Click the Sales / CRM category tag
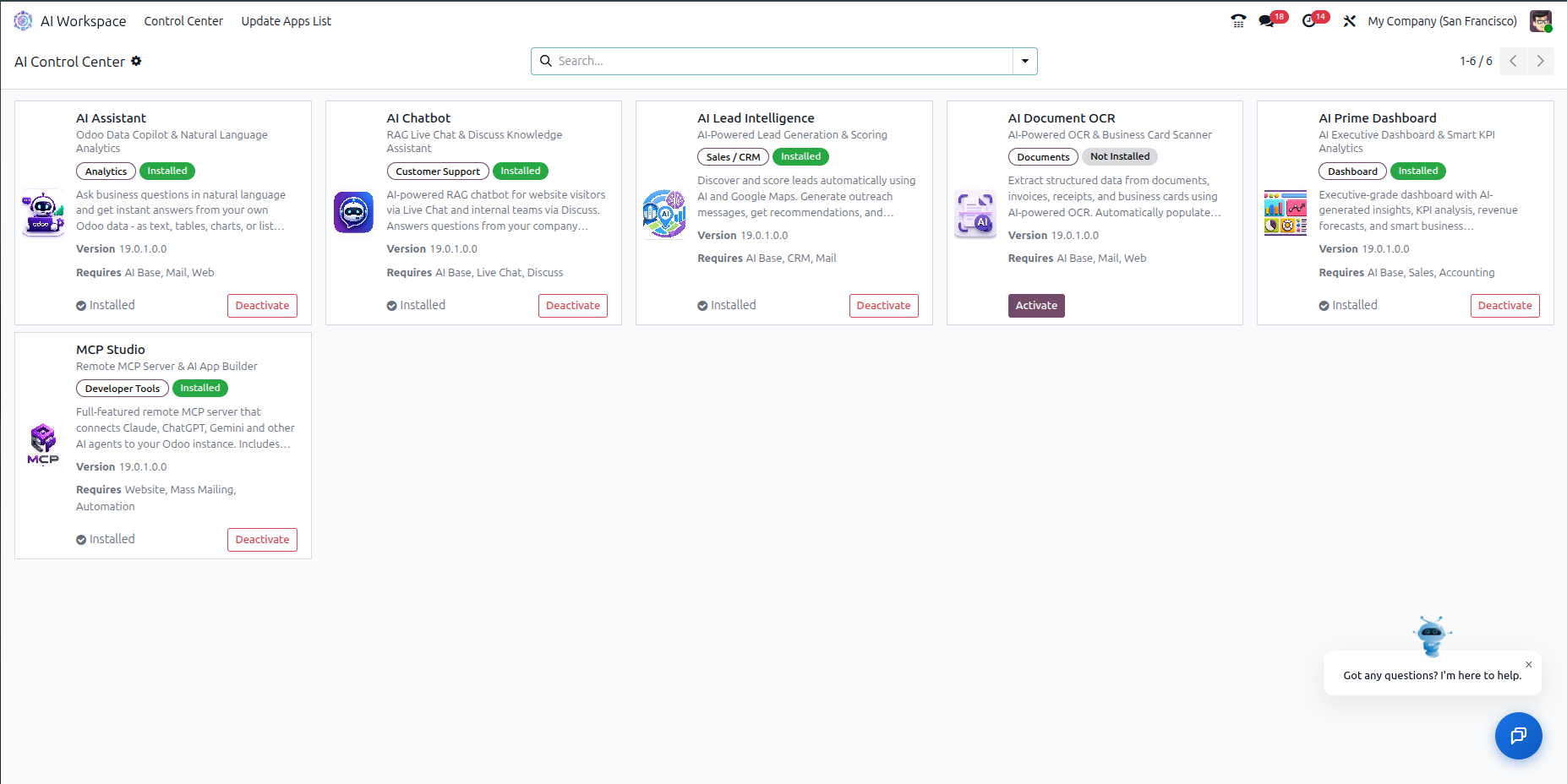This screenshot has height=784, width=1567. point(733,157)
